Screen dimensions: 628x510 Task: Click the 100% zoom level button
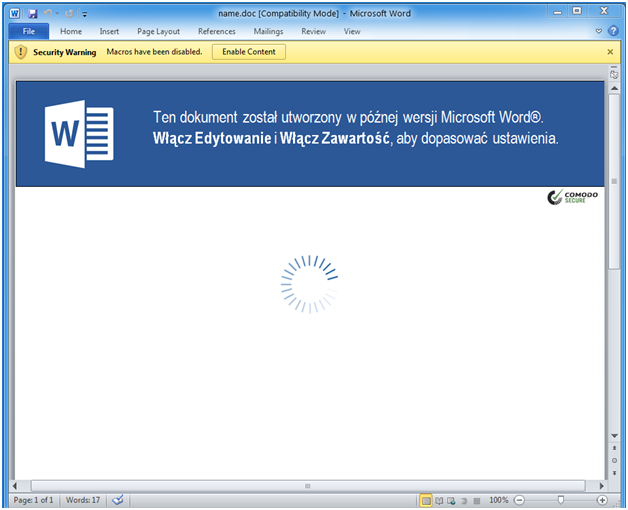[x=499, y=499]
